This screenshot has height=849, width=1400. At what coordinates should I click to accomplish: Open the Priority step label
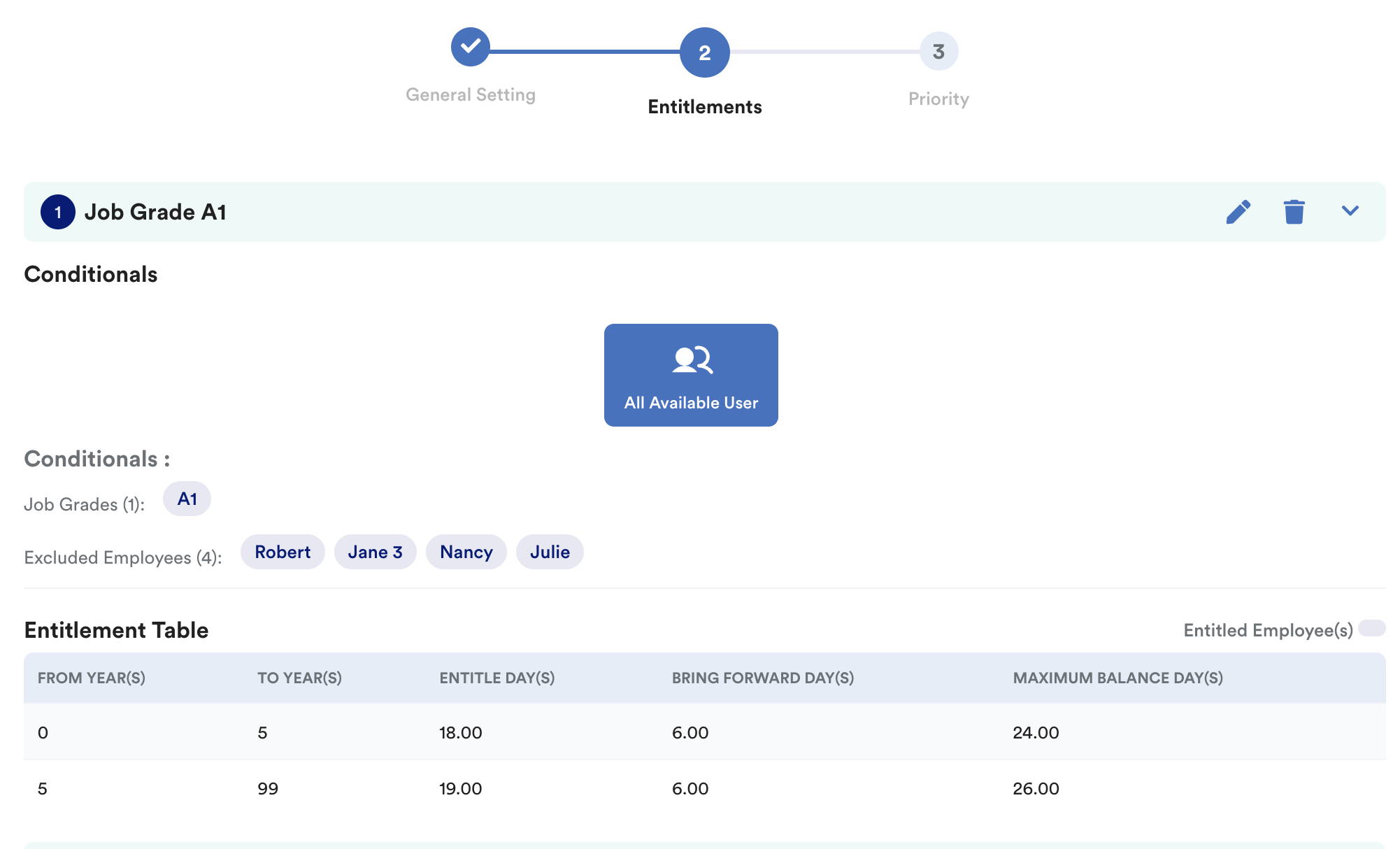click(938, 99)
